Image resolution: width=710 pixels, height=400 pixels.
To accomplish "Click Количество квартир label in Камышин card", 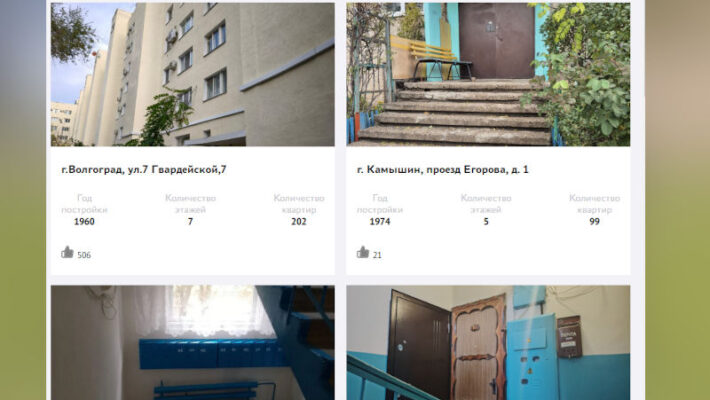I will click(x=595, y=204).
